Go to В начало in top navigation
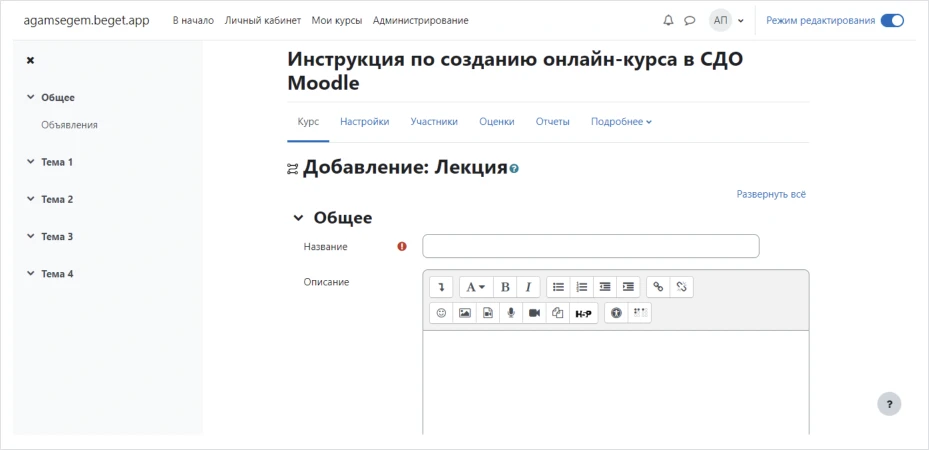This screenshot has height=450, width=929. (193, 21)
